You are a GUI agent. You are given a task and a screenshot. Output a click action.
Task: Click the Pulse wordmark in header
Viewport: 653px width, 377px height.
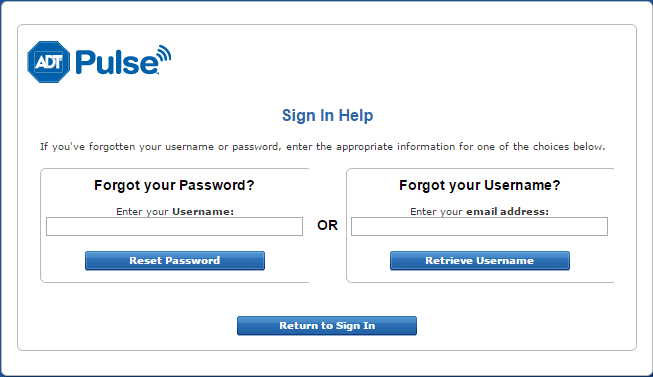point(117,62)
